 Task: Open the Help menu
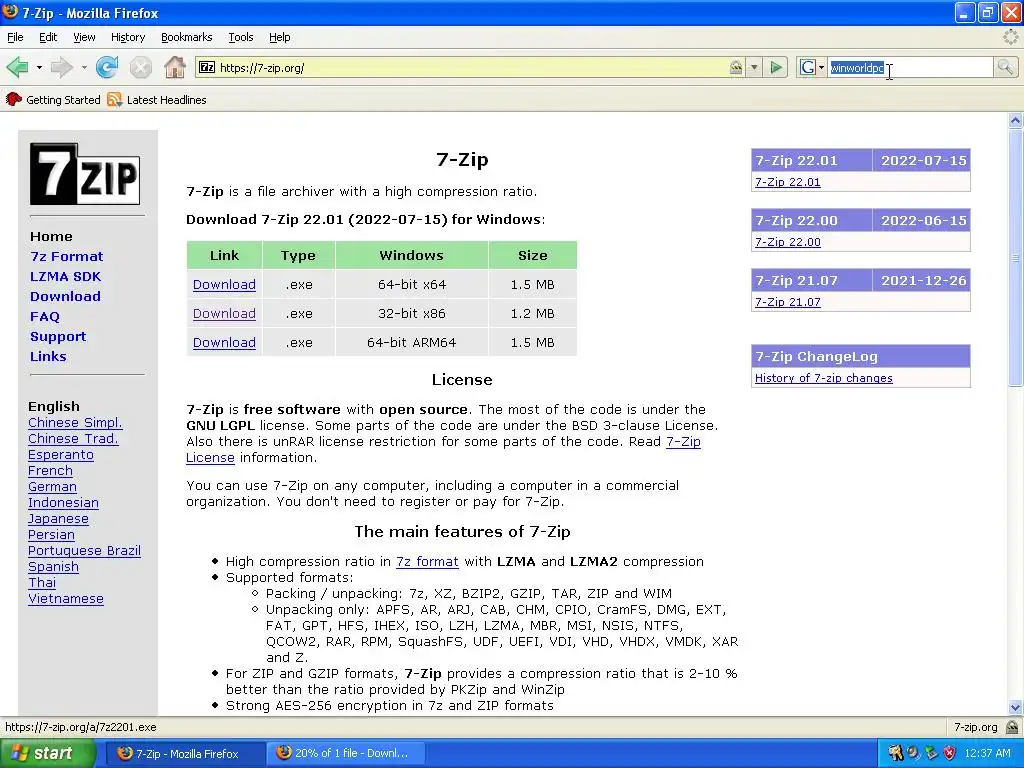[x=280, y=37]
